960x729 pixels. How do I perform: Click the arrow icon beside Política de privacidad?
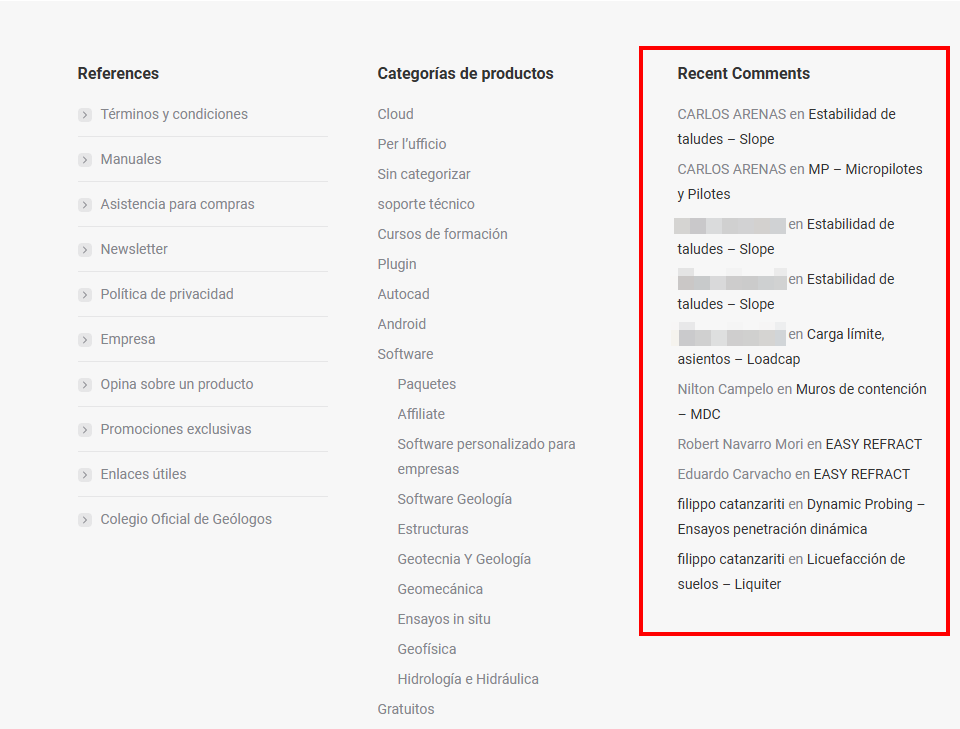click(85, 294)
